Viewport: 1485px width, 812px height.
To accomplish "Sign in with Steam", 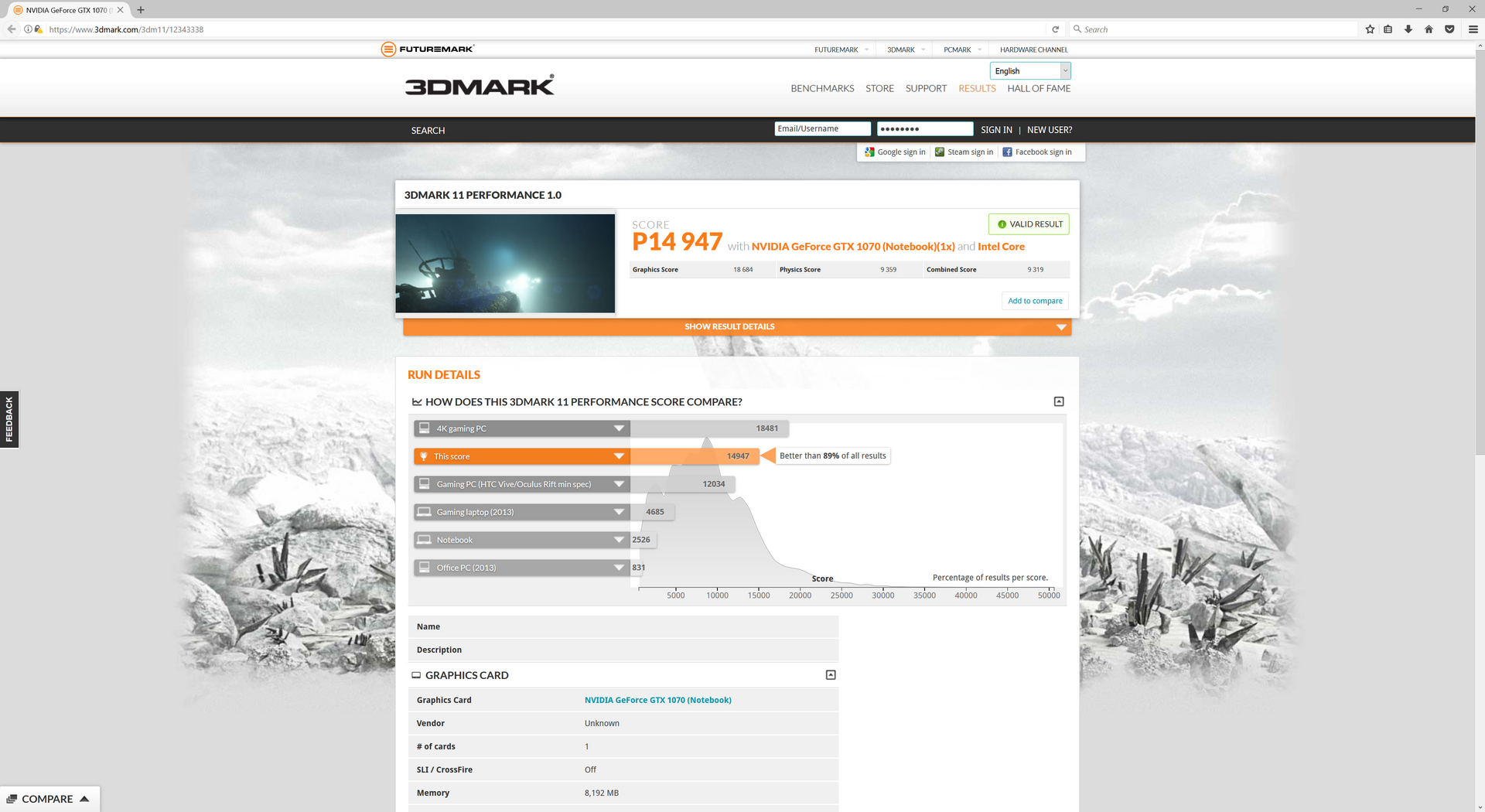I will tap(964, 152).
